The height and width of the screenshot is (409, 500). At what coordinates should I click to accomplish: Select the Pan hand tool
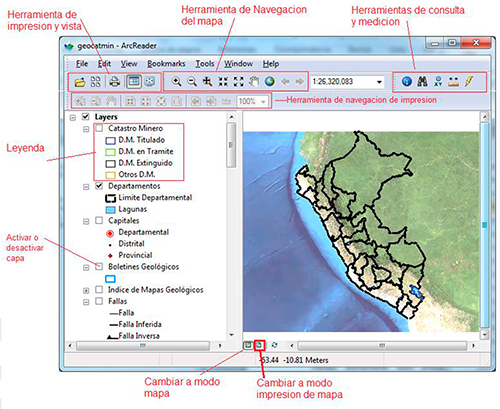coord(254,81)
